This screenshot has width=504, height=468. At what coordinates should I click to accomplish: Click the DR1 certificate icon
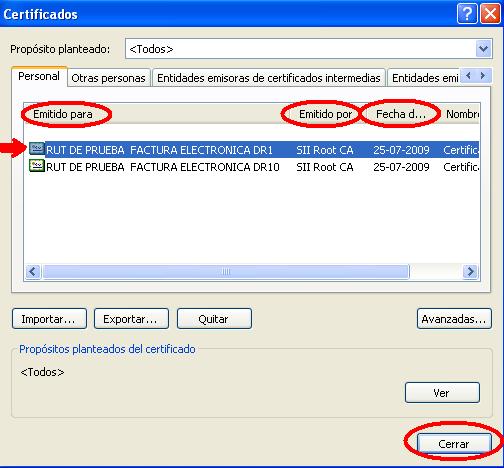click(36, 149)
